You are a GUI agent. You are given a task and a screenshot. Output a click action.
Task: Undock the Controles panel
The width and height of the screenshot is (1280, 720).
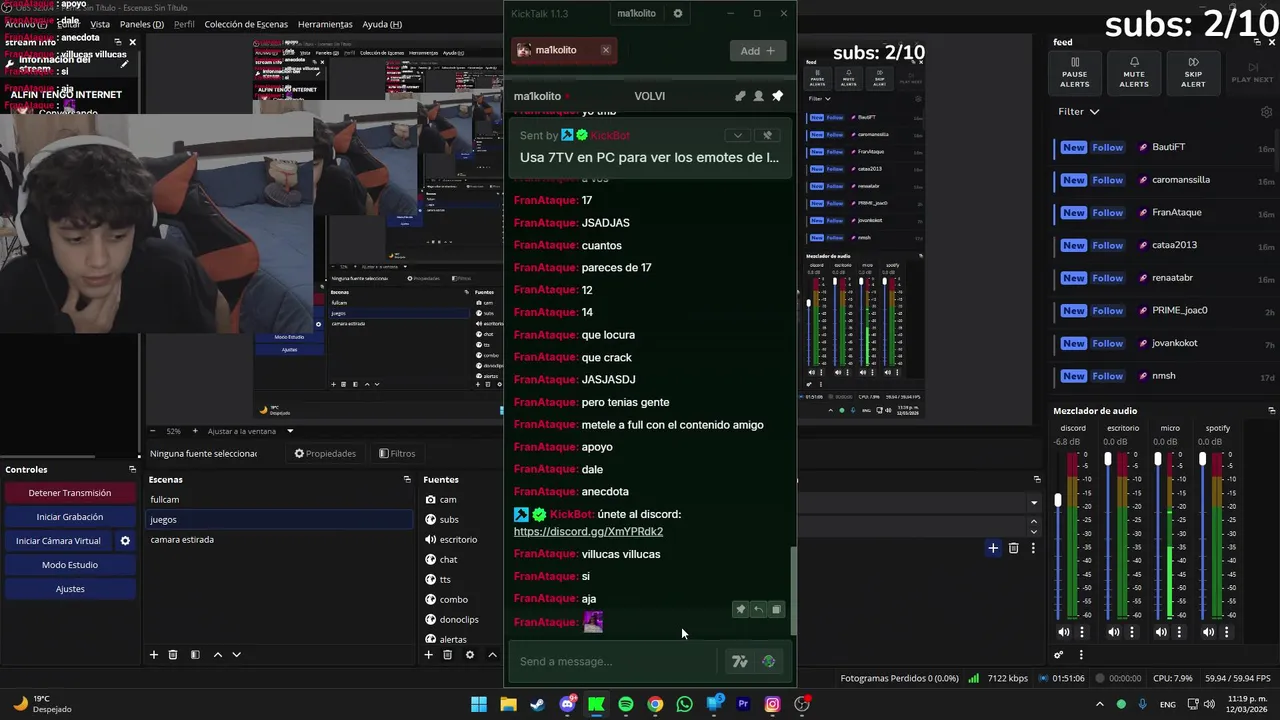(x=132, y=469)
